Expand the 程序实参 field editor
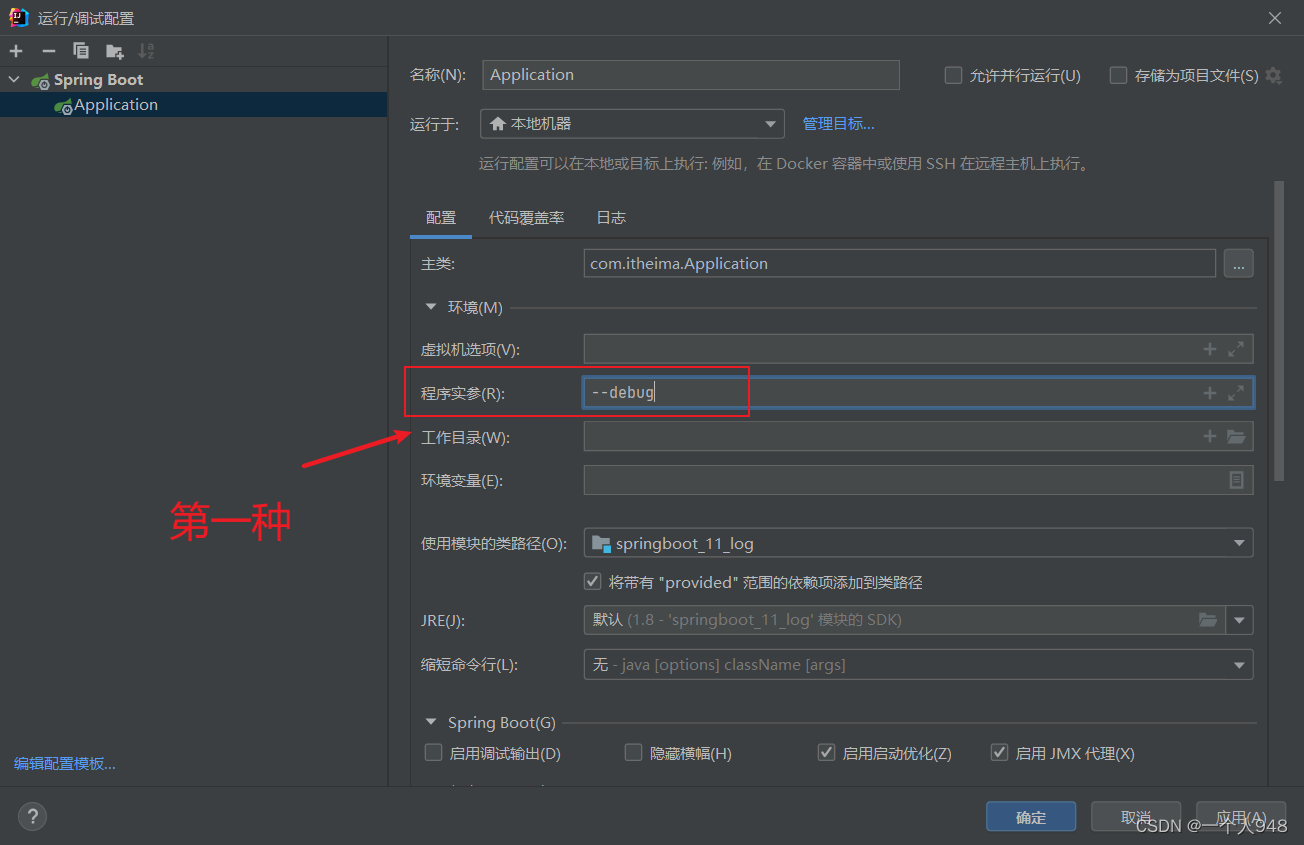The image size is (1304, 845). tap(1236, 393)
